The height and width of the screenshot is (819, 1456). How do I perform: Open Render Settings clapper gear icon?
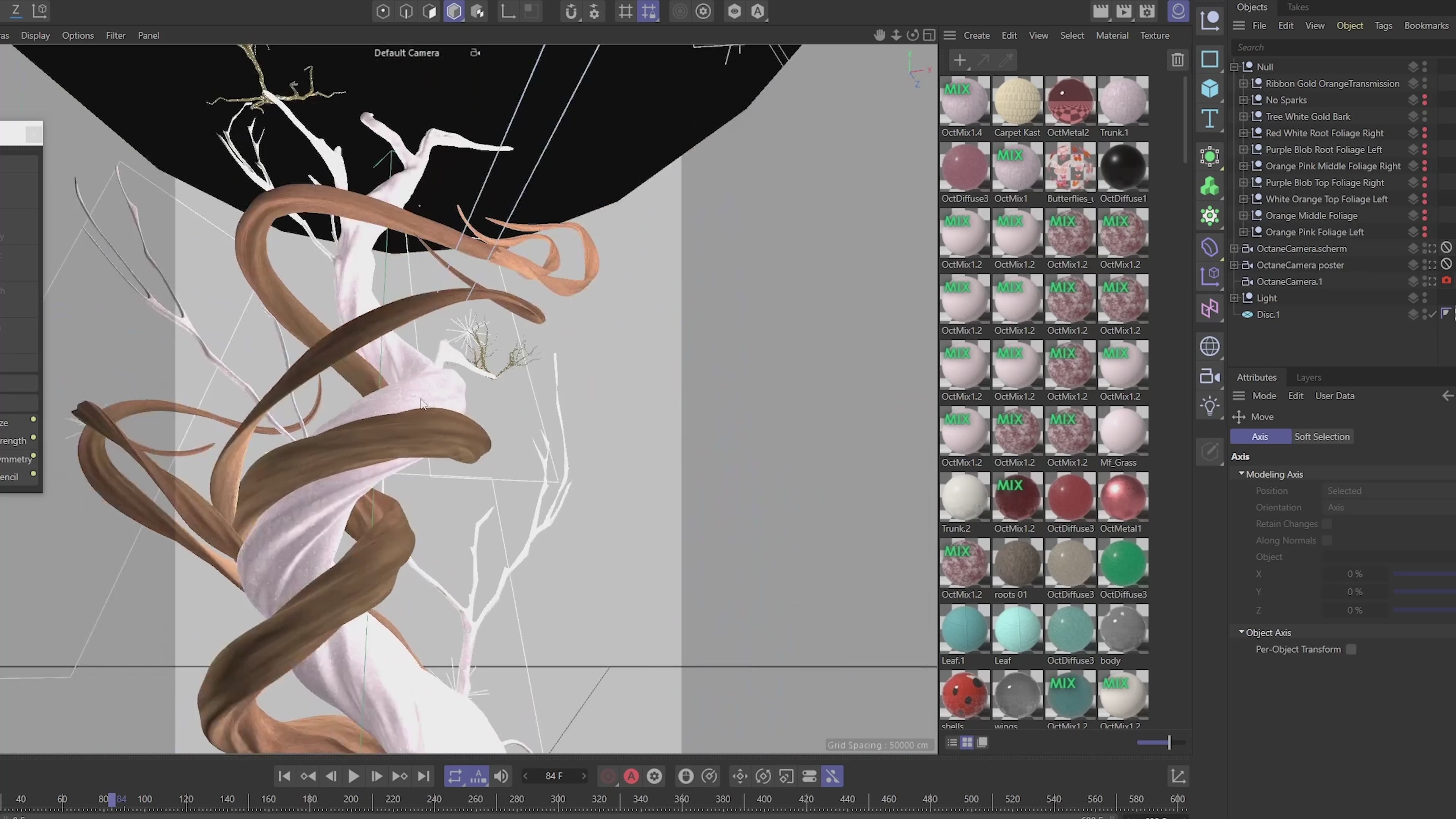(x=1147, y=11)
